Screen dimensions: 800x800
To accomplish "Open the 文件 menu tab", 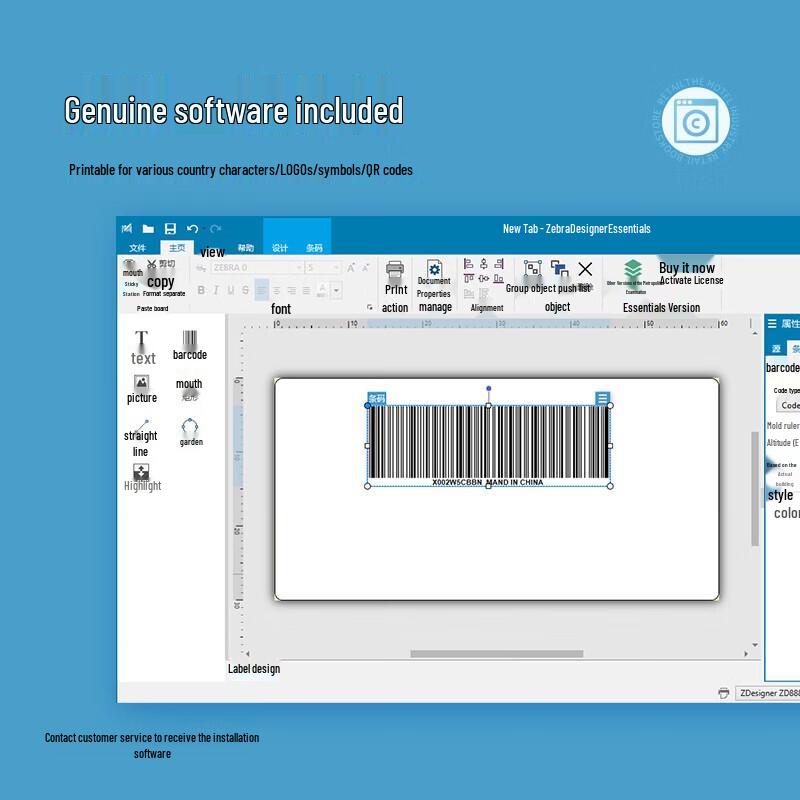I will coord(137,248).
